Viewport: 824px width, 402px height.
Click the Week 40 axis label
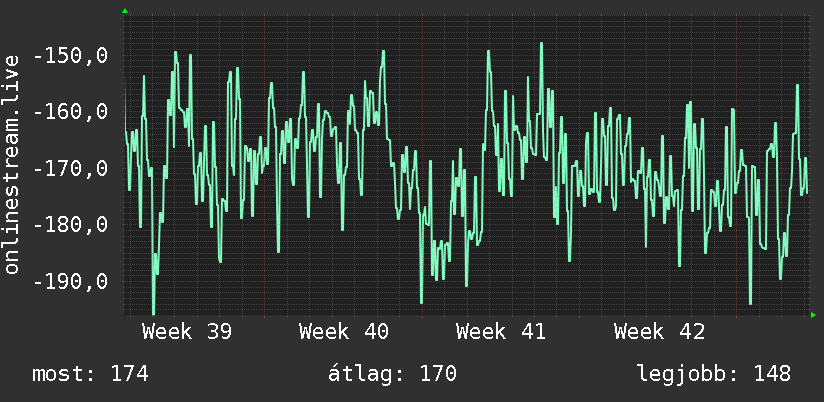click(344, 332)
